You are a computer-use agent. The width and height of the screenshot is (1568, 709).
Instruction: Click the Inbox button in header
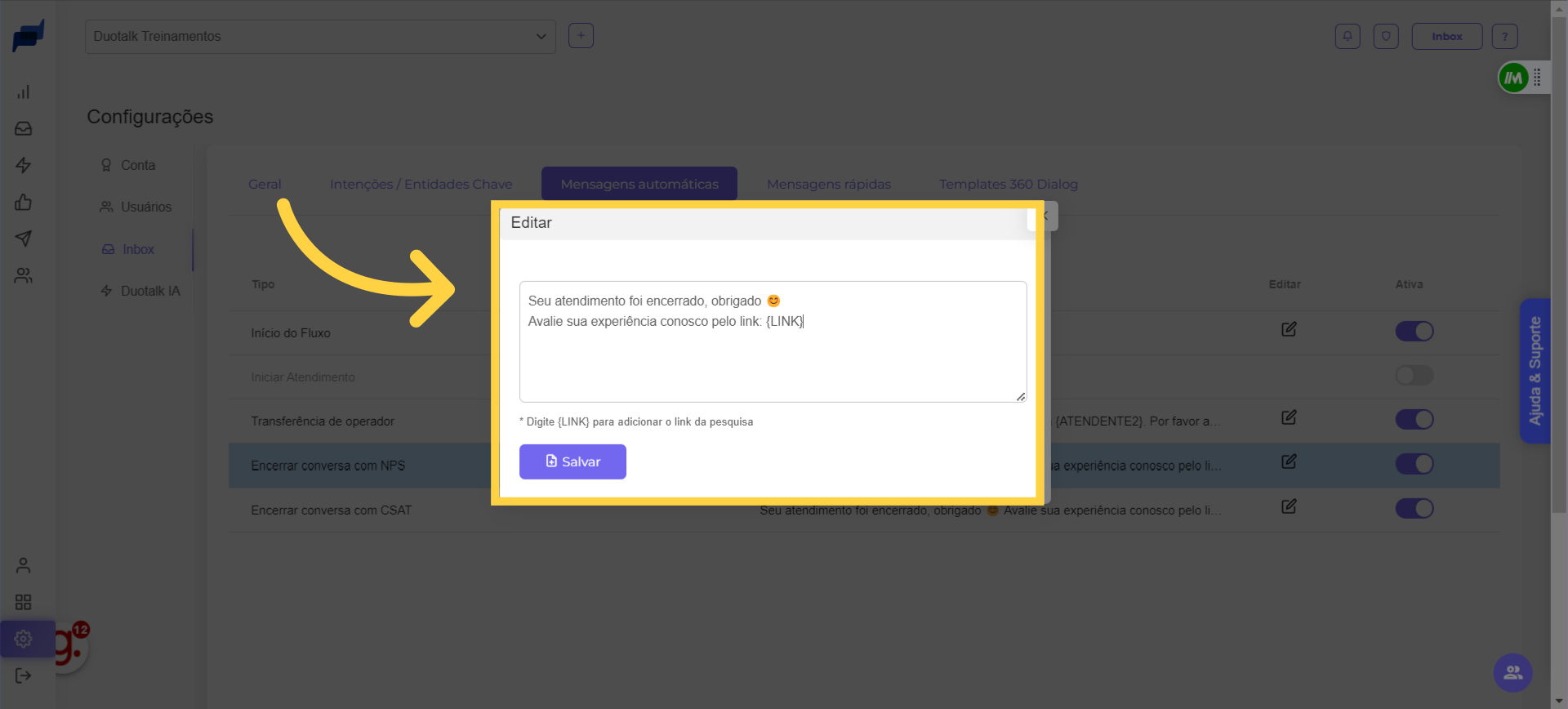[1446, 37]
